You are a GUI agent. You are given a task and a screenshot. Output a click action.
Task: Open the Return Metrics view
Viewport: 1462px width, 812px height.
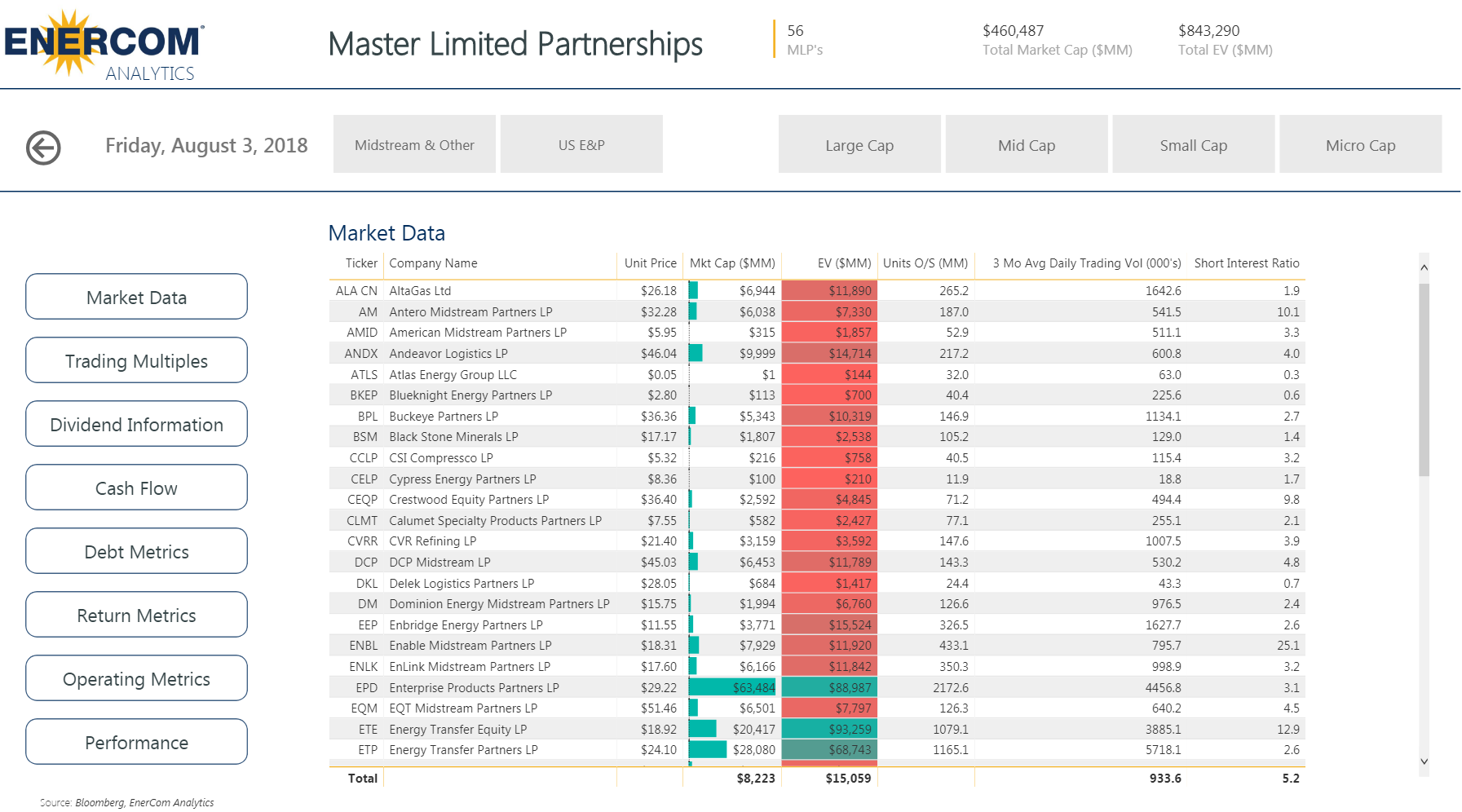pos(136,615)
